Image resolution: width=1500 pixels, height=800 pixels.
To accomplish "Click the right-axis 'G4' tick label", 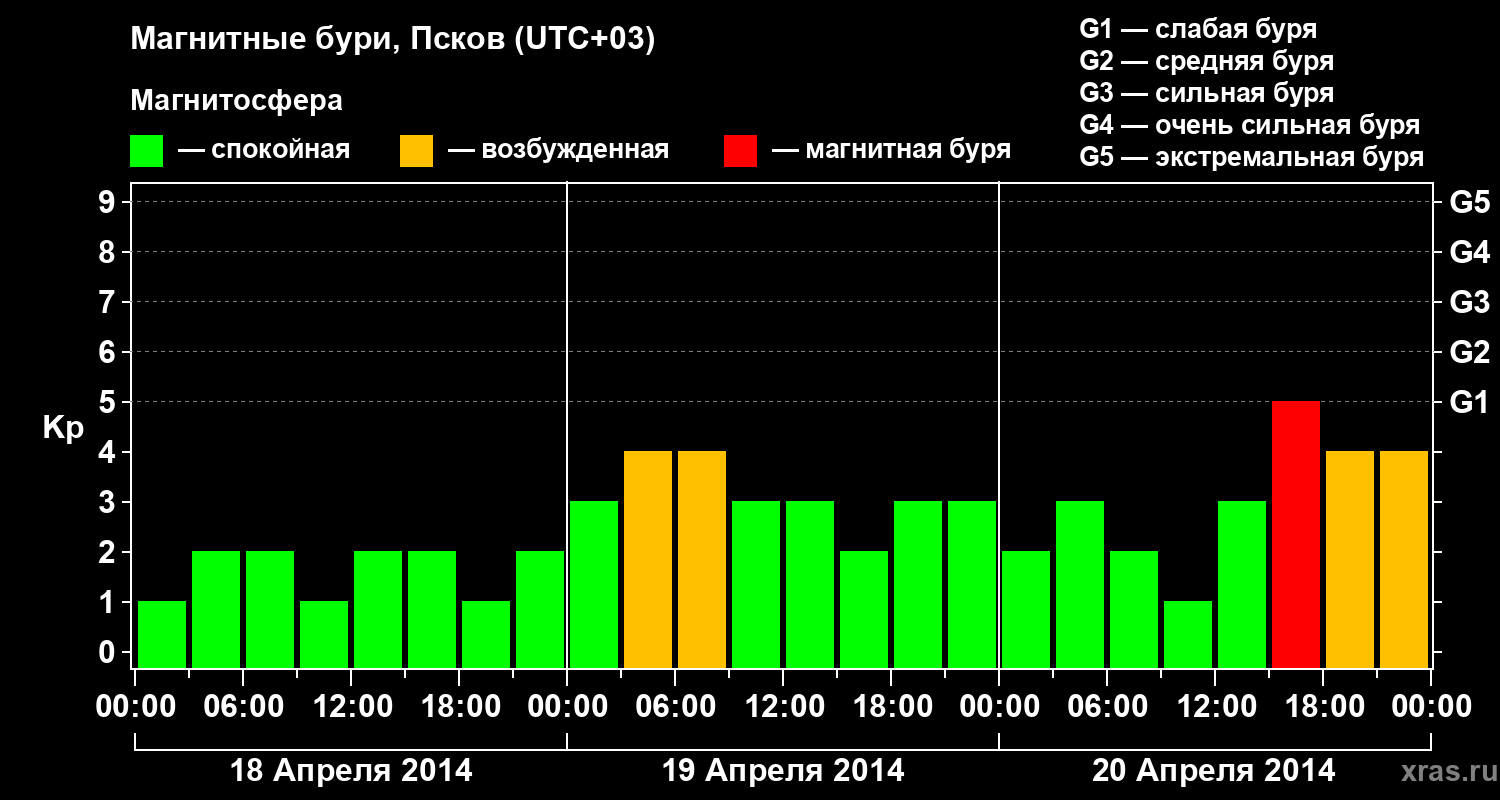I will point(1469,252).
